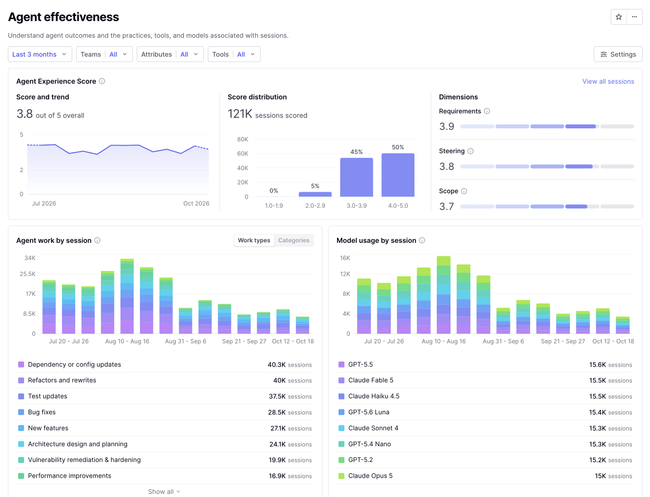Click the Claude Opus 5 legend swatch
Screen dimensions: 650x497
342,476
